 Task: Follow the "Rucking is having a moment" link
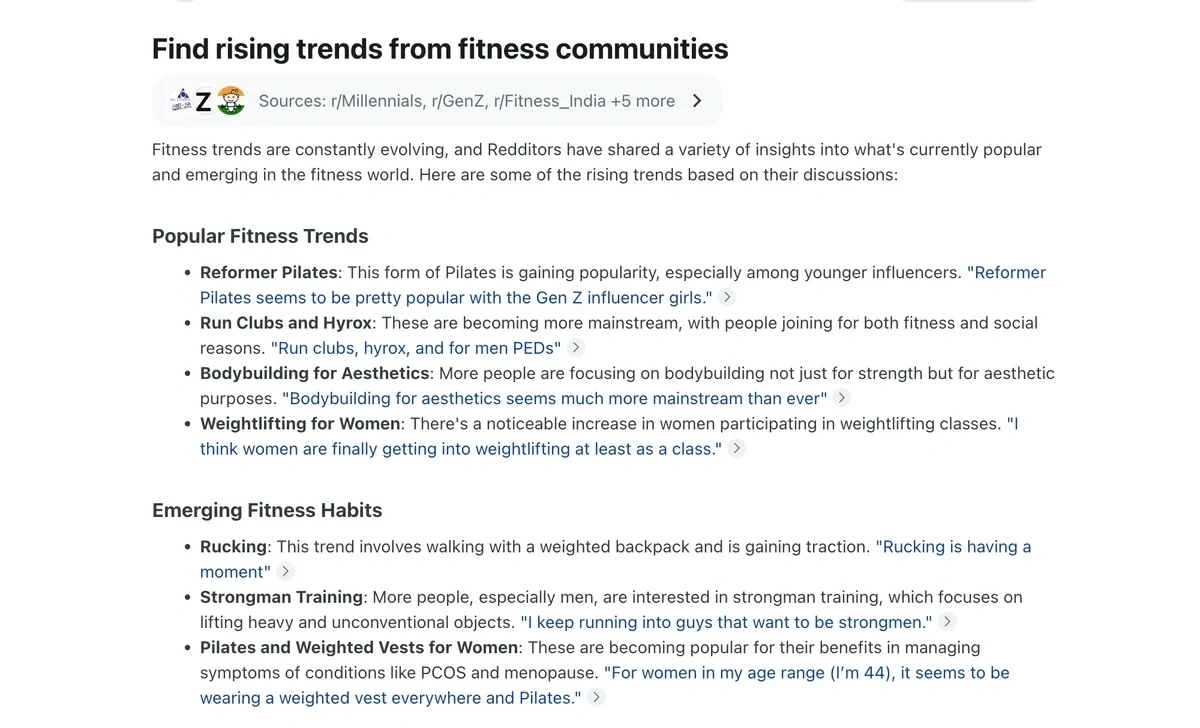[x=952, y=547]
